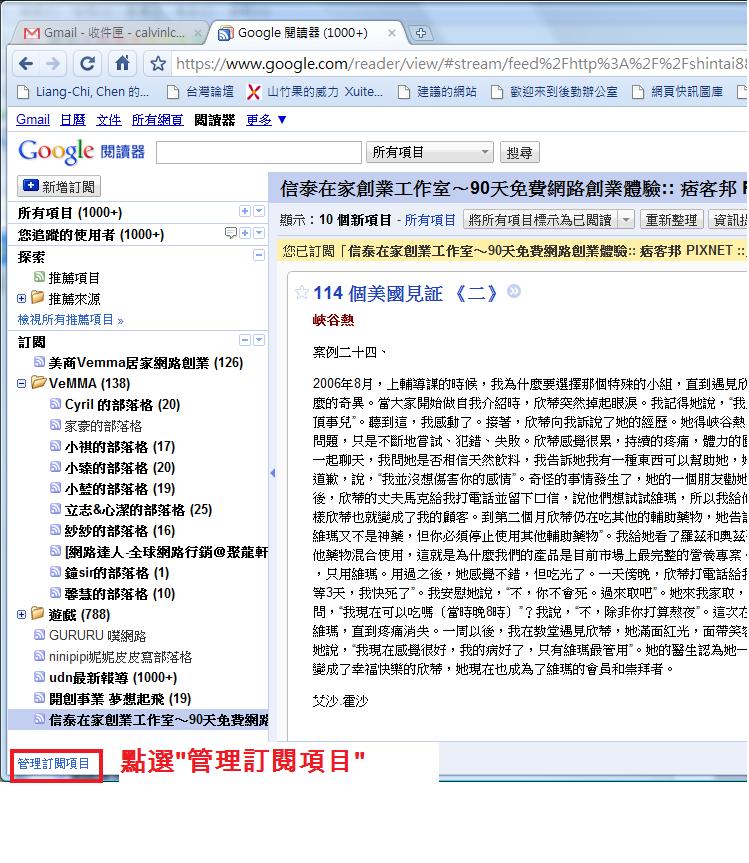The image size is (749, 863).
Task: Click the 搜尋 button
Action: pos(520,152)
